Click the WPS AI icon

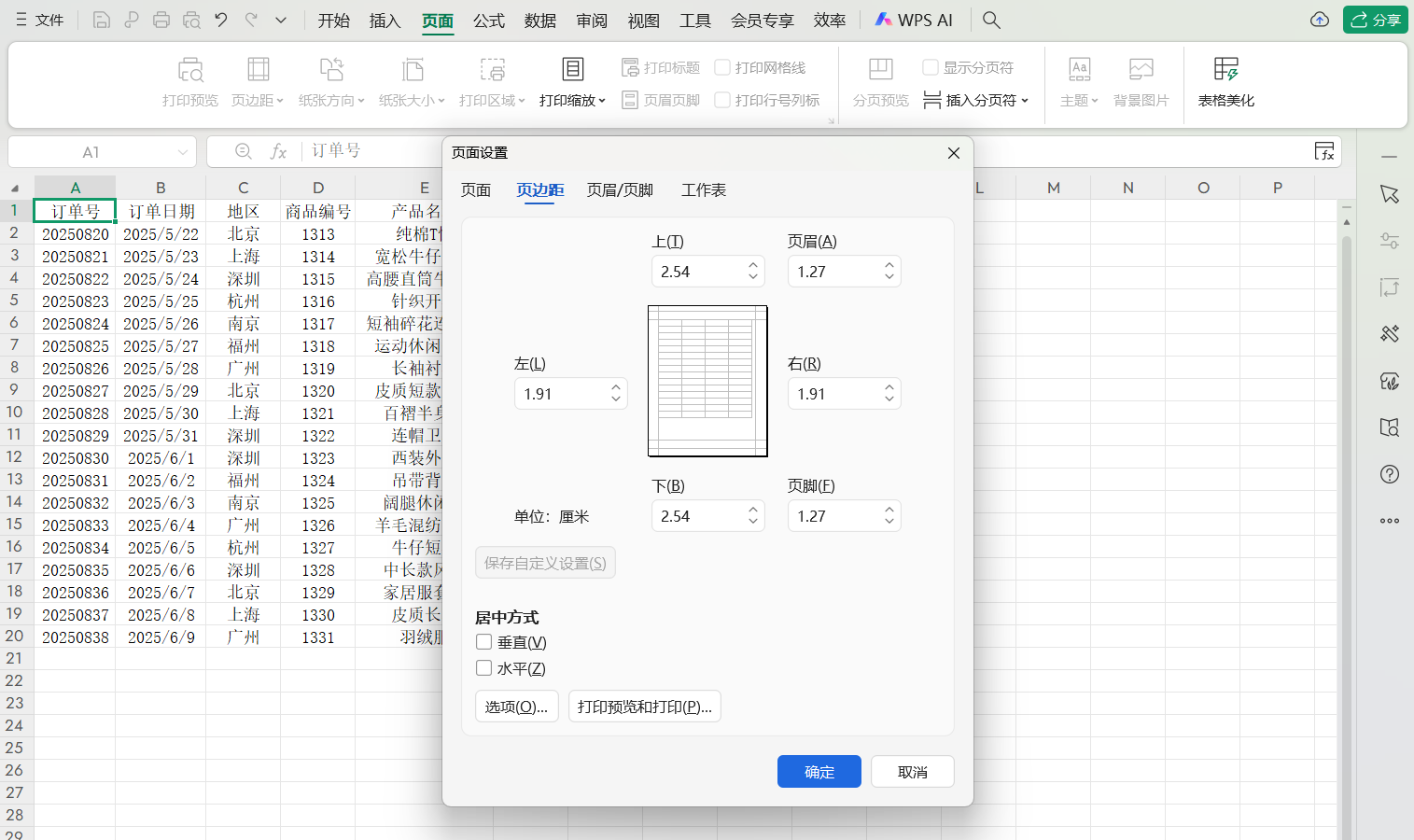913,19
